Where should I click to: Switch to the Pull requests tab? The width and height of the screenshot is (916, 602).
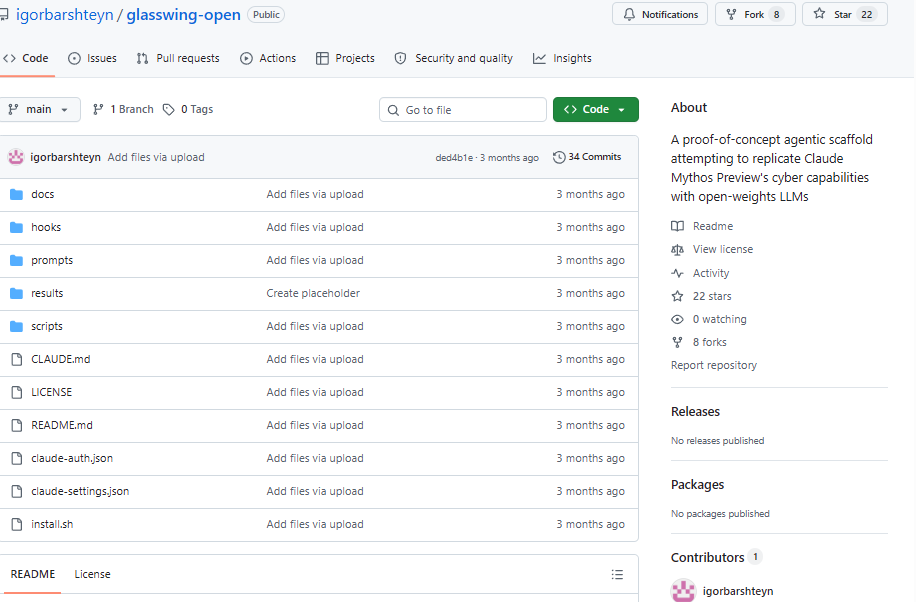(178, 58)
